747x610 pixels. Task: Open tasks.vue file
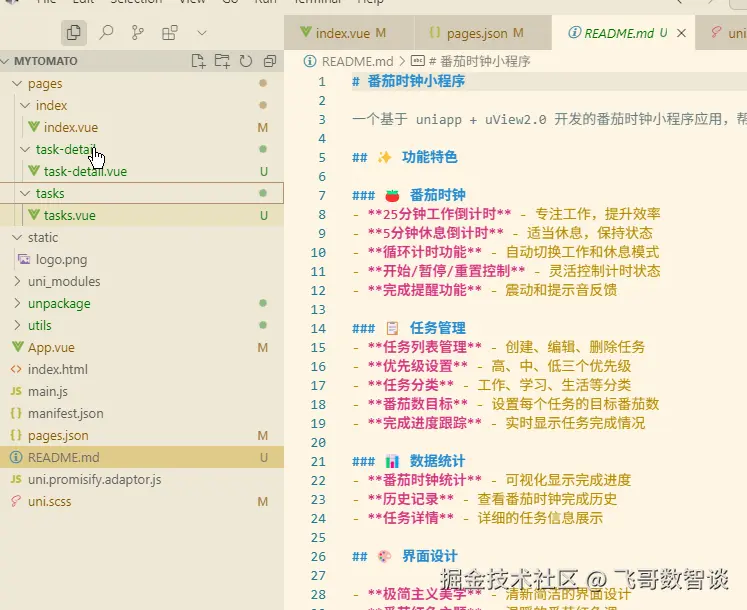(70, 215)
